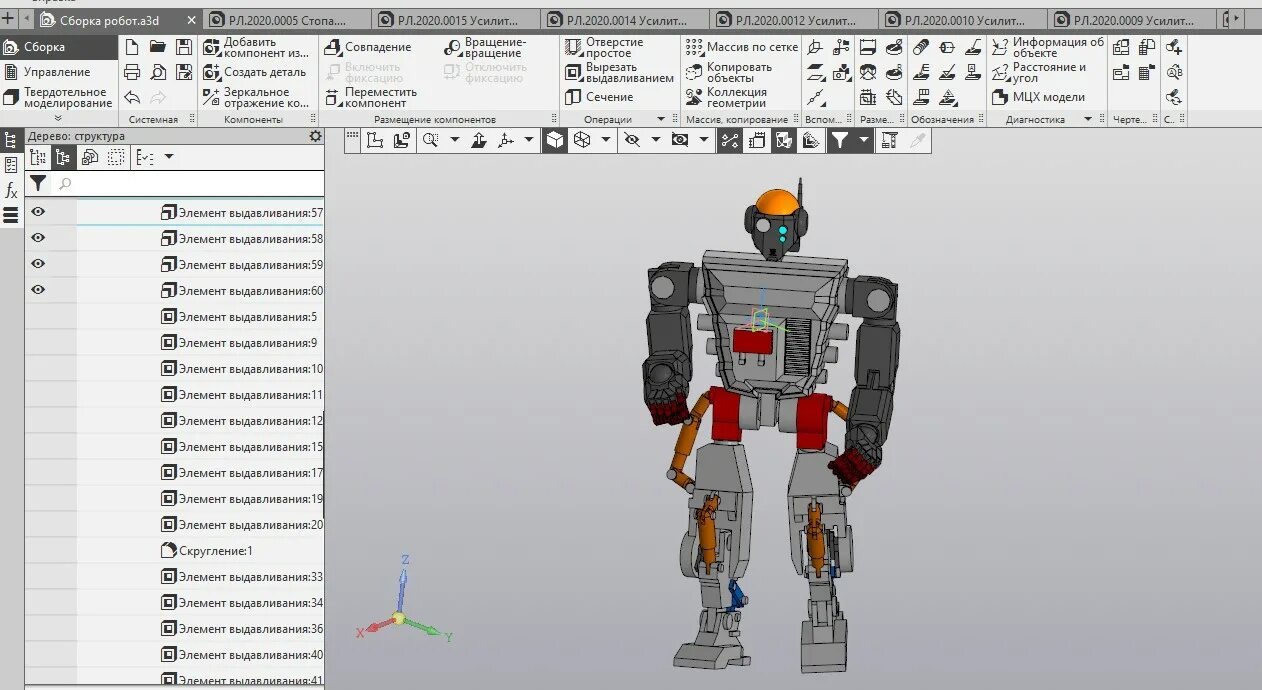Screen dimensions: 1262x690
Task: Click wireframe display mode cube icon
Action: pos(581,141)
